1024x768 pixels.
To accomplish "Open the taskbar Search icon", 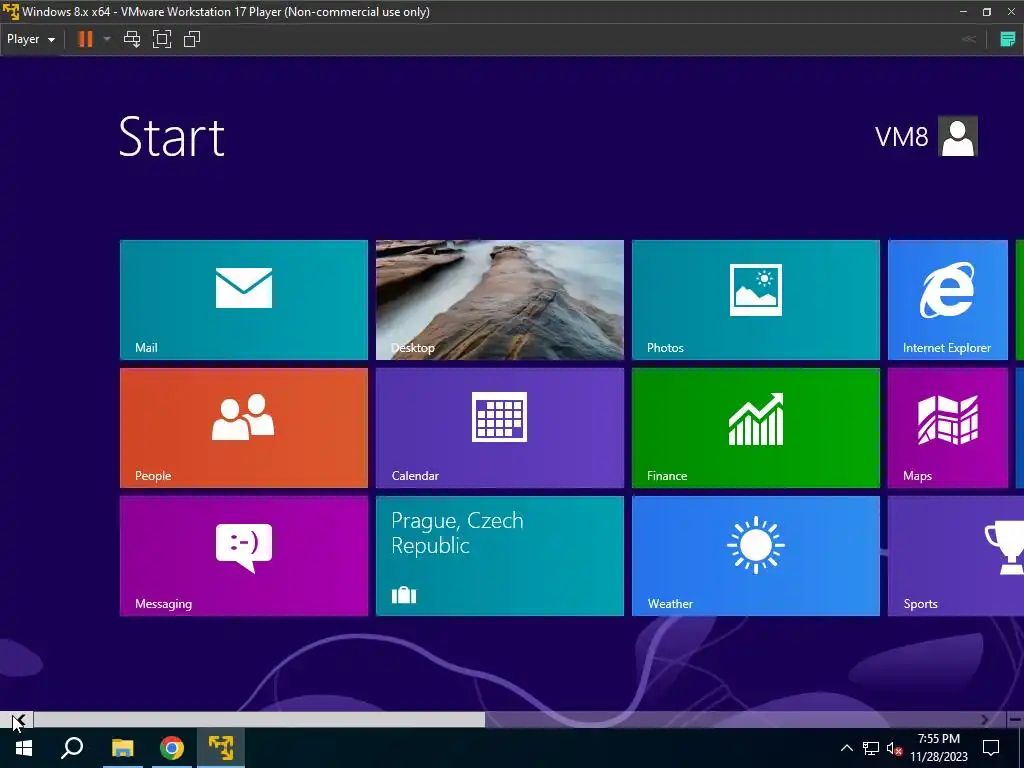I will 72,748.
